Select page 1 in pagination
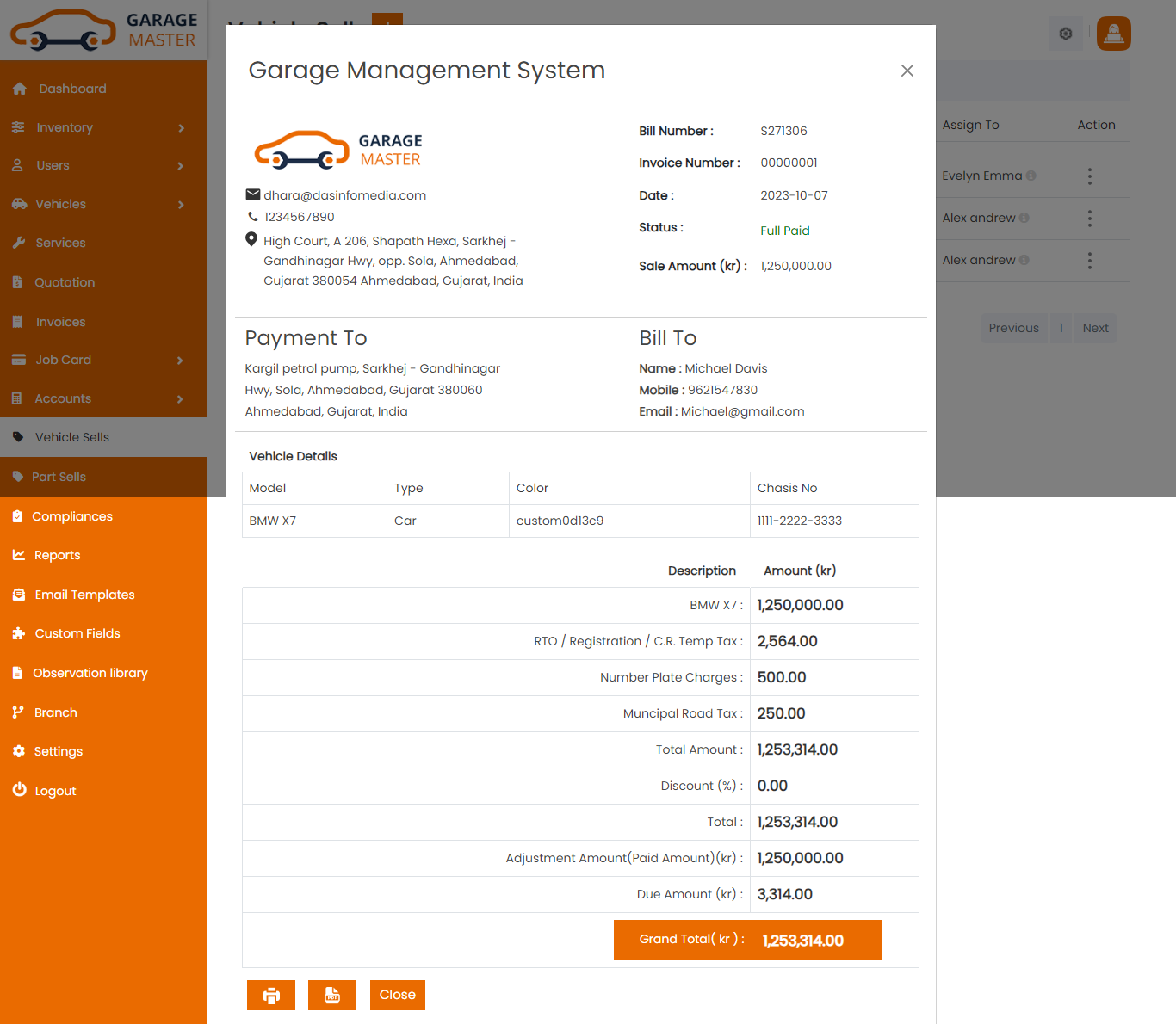The height and width of the screenshot is (1024, 1176). tap(1061, 328)
